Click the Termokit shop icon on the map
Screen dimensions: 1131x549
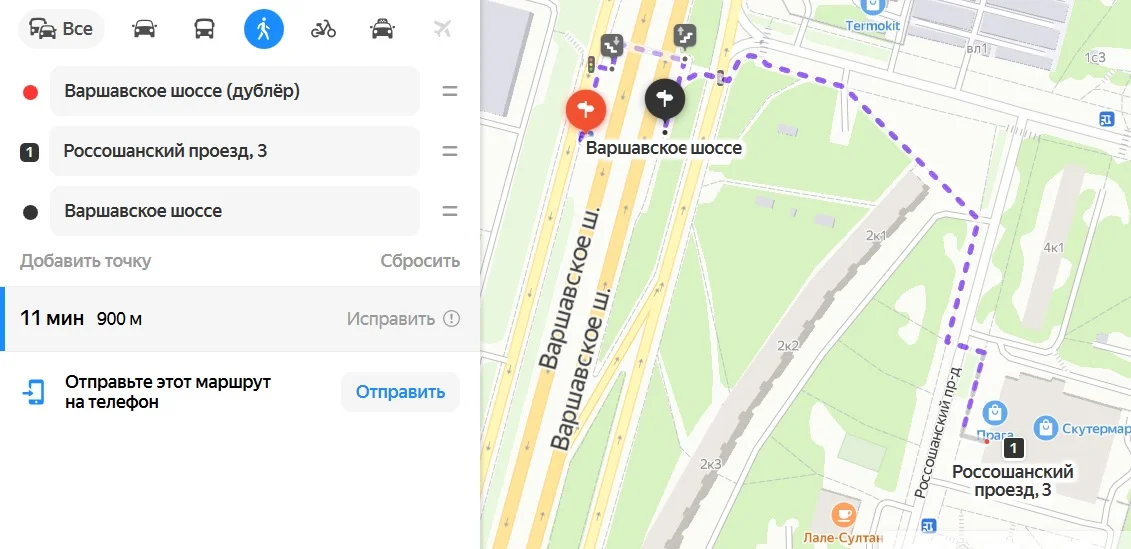[872, 6]
